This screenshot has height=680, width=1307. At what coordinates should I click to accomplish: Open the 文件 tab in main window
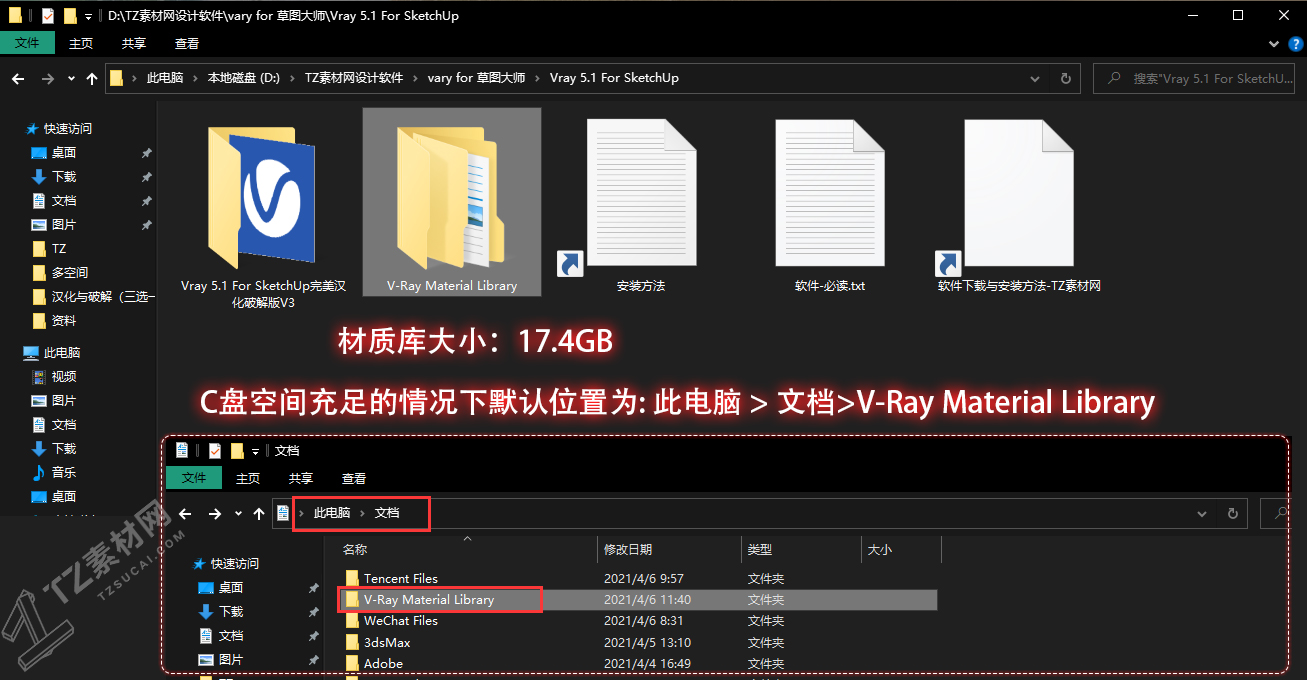pos(28,44)
